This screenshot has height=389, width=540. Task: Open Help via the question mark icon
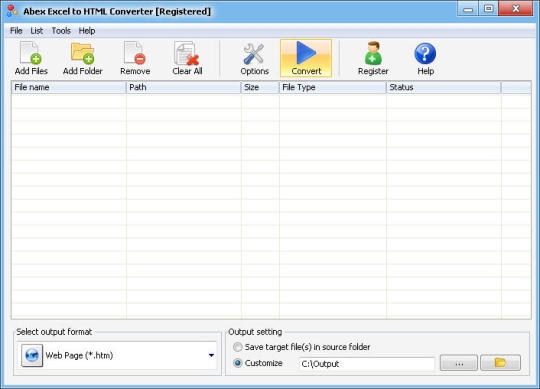tap(425, 59)
